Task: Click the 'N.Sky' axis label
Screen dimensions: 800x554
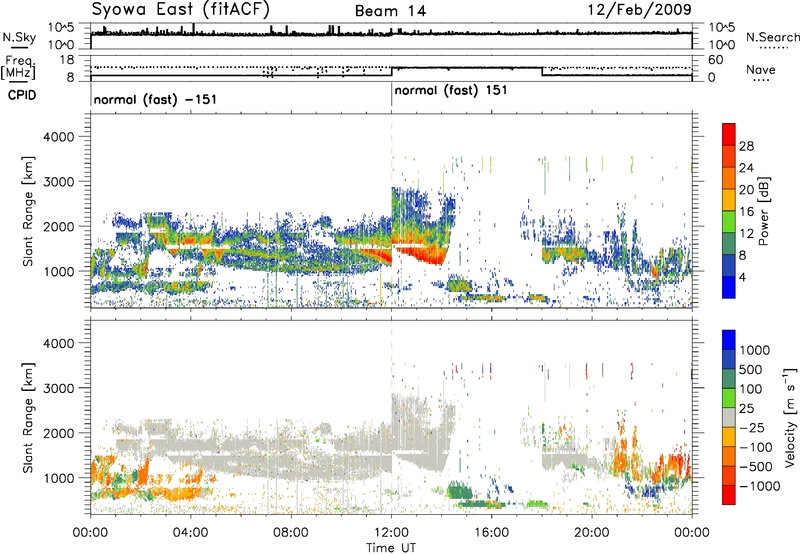Action: coord(19,37)
